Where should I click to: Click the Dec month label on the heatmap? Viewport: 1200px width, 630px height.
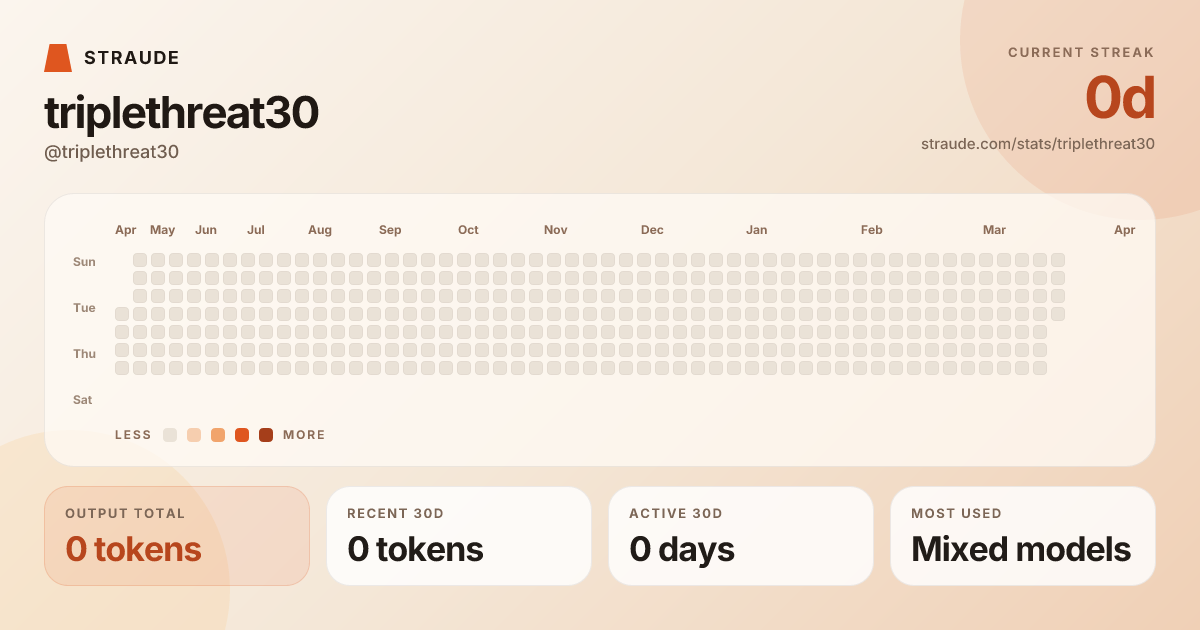point(652,230)
